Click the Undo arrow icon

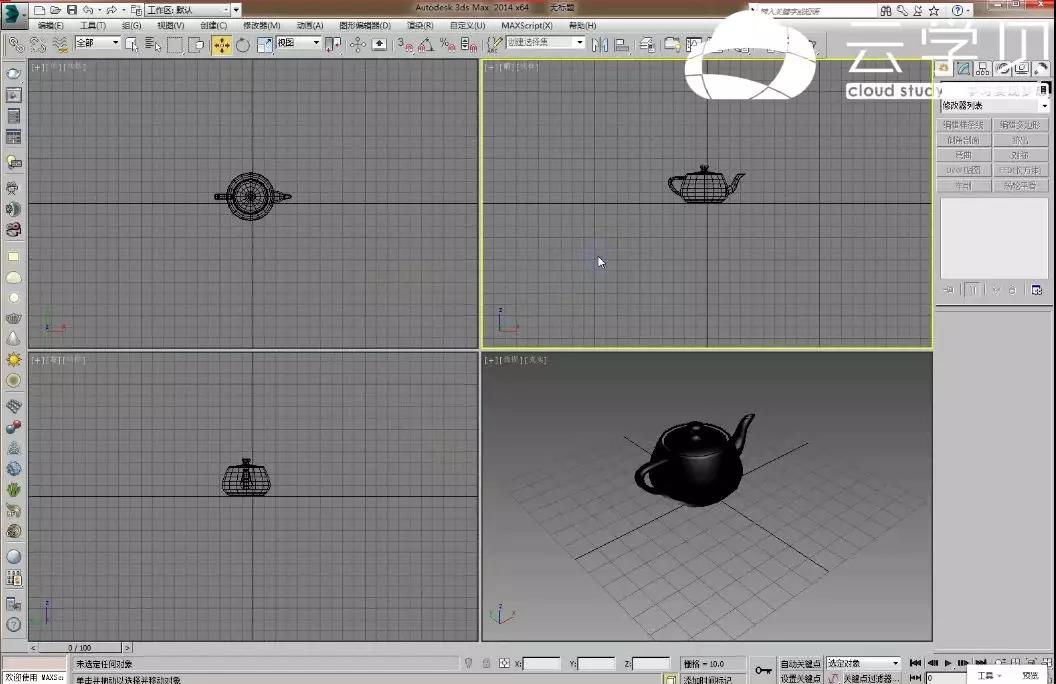pos(88,10)
